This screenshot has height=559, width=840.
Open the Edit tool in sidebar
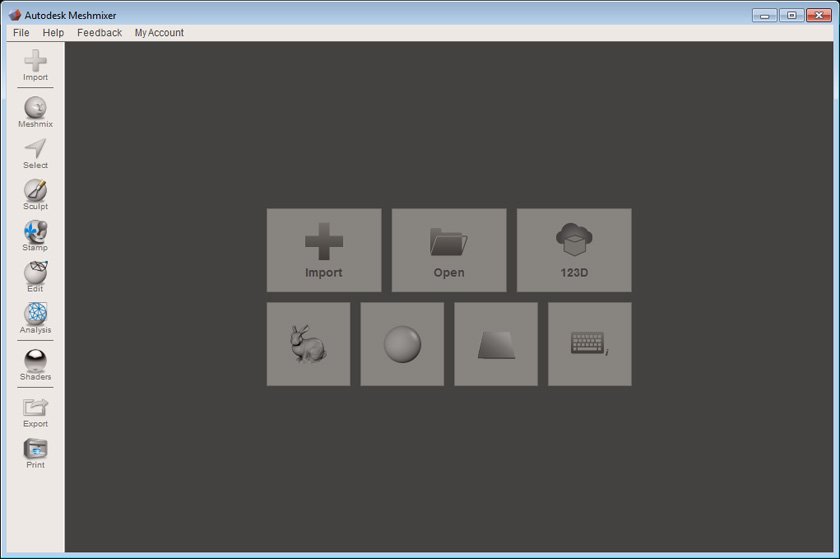tap(35, 277)
